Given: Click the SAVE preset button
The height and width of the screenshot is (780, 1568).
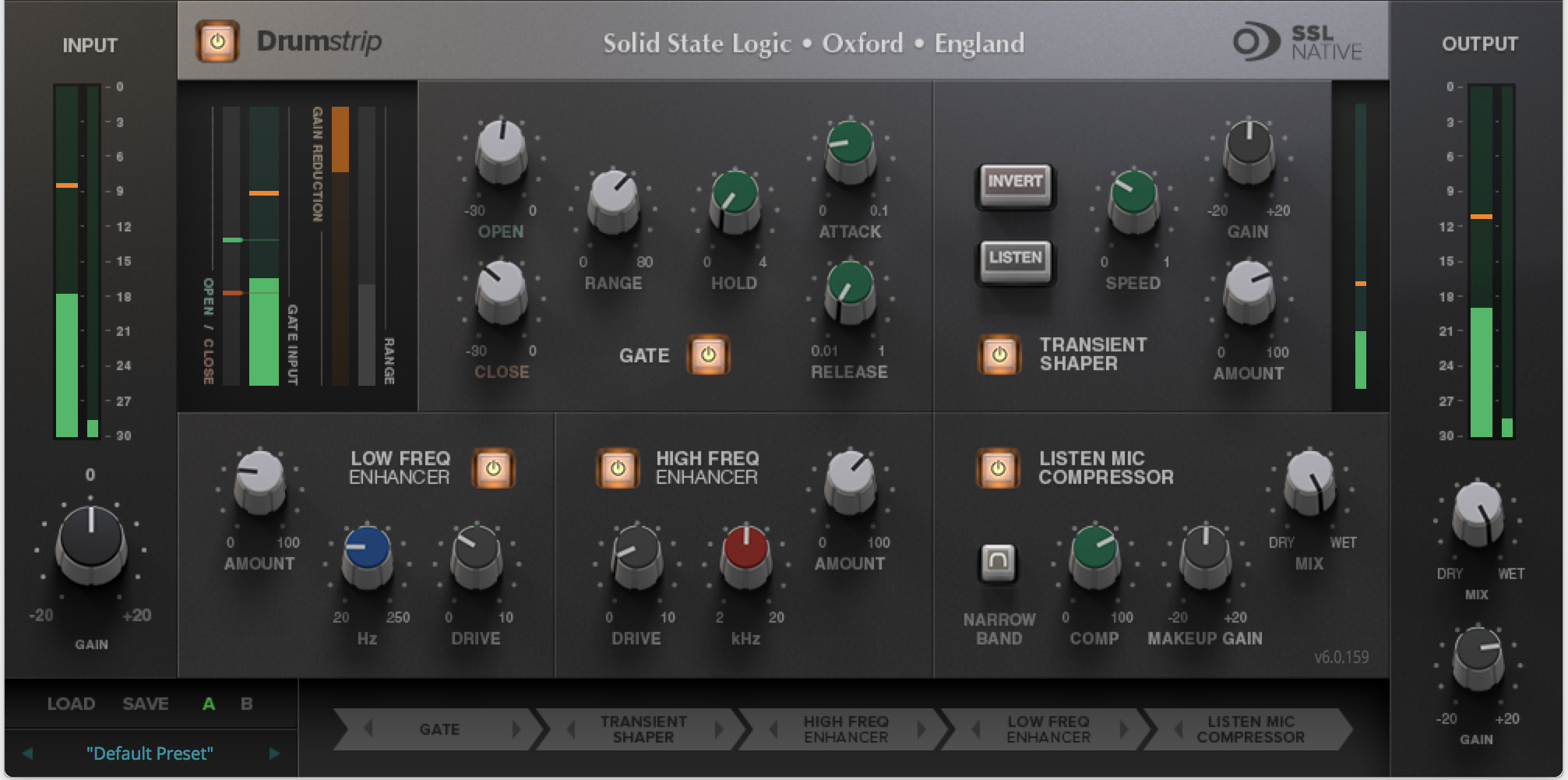Looking at the screenshot, I should point(146,704).
